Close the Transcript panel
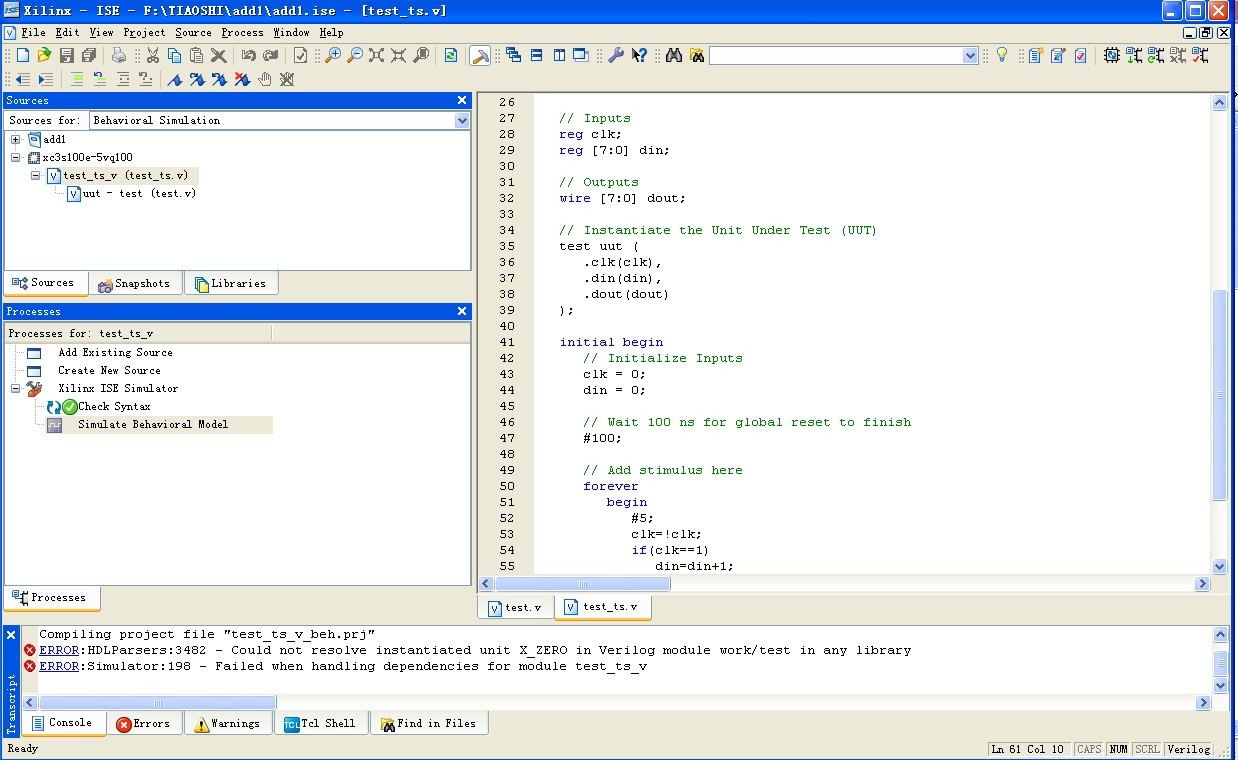The image size is (1238, 760). 12,635
